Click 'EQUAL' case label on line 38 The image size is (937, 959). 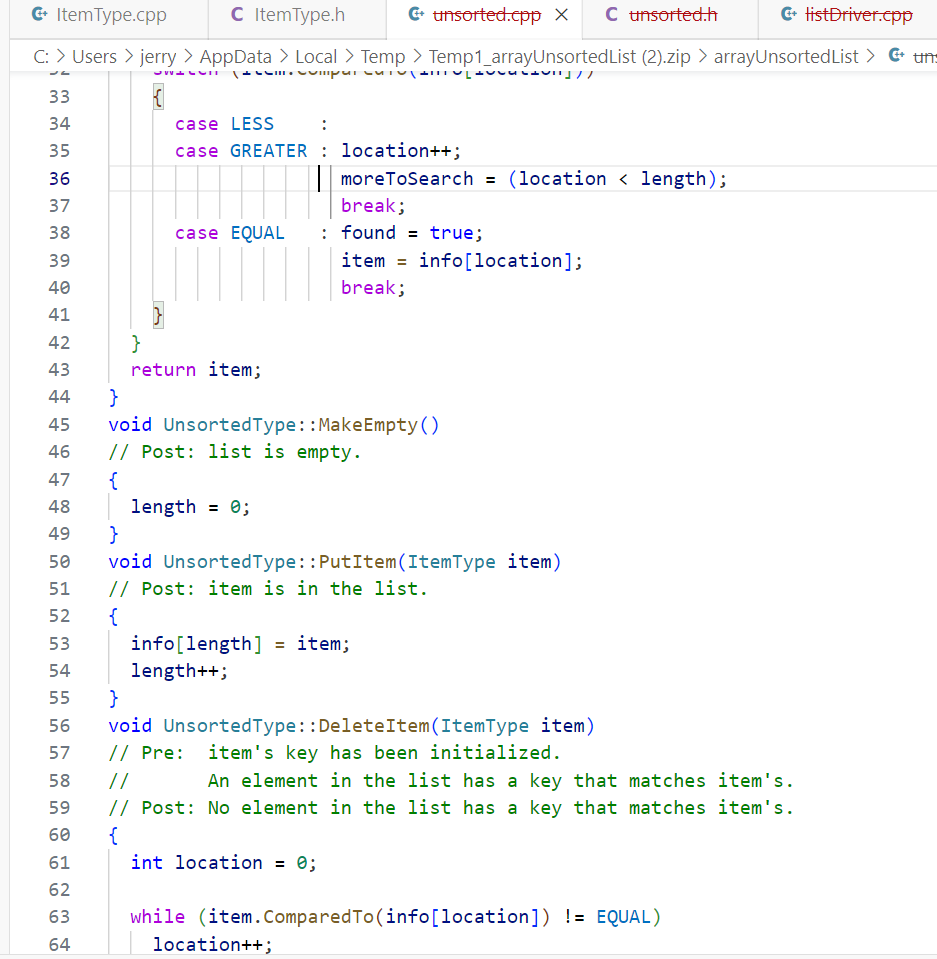point(257,233)
